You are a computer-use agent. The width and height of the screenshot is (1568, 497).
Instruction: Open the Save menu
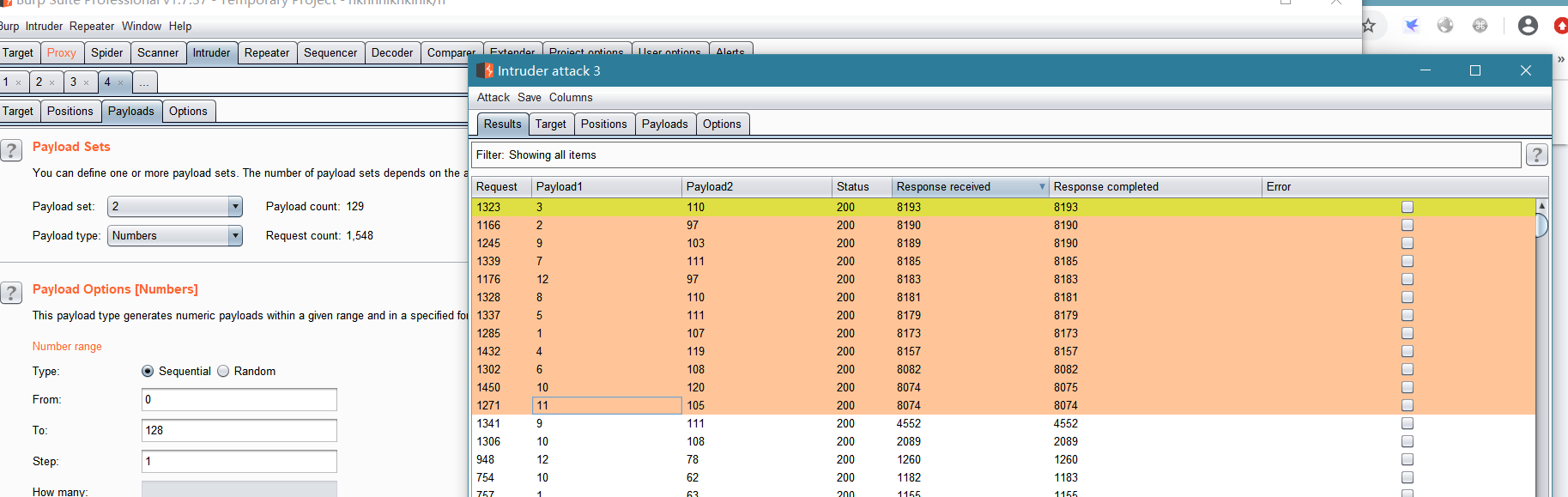[530, 97]
